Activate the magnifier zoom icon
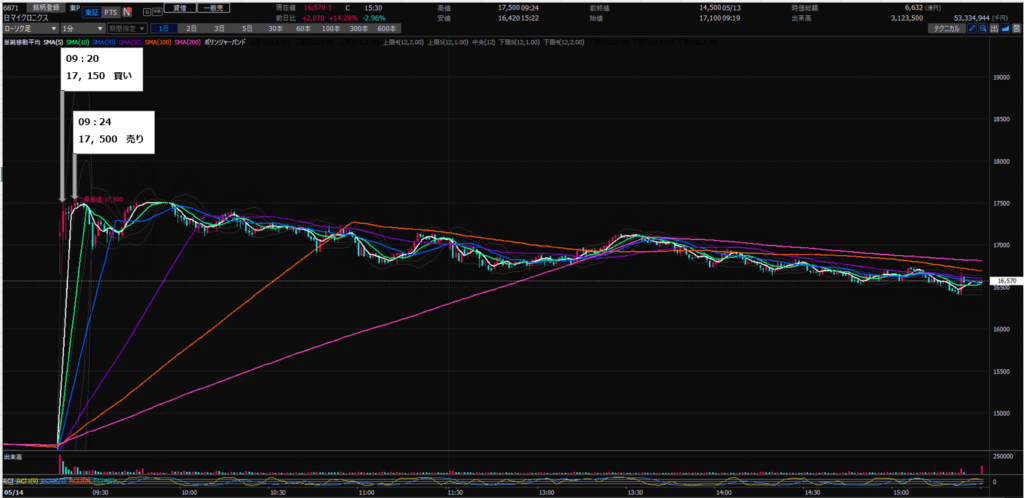The image size is (1024, 498). [x=983, y=29]
